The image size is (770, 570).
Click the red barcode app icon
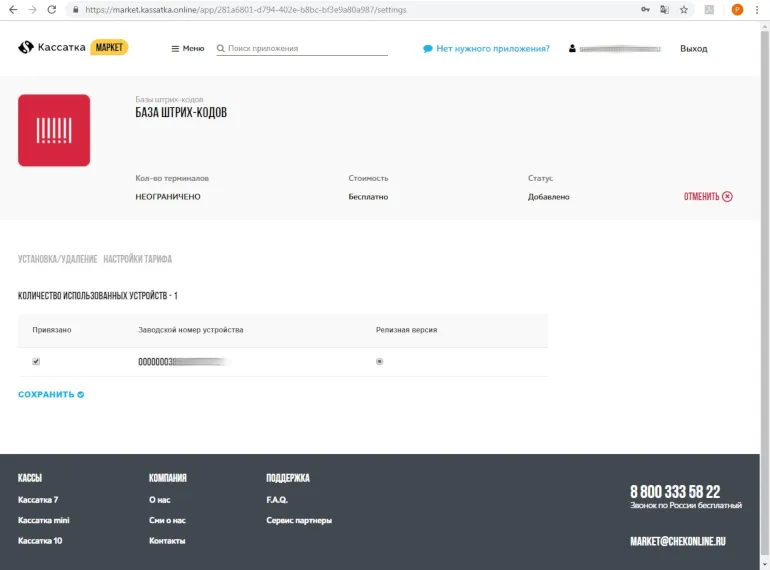pyautogui.click(x=54, y=130)
